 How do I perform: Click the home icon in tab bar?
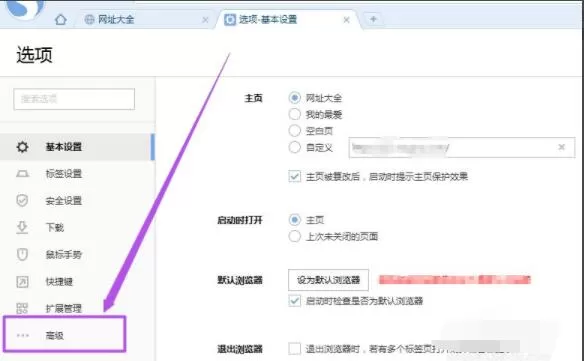coord(61,19)
